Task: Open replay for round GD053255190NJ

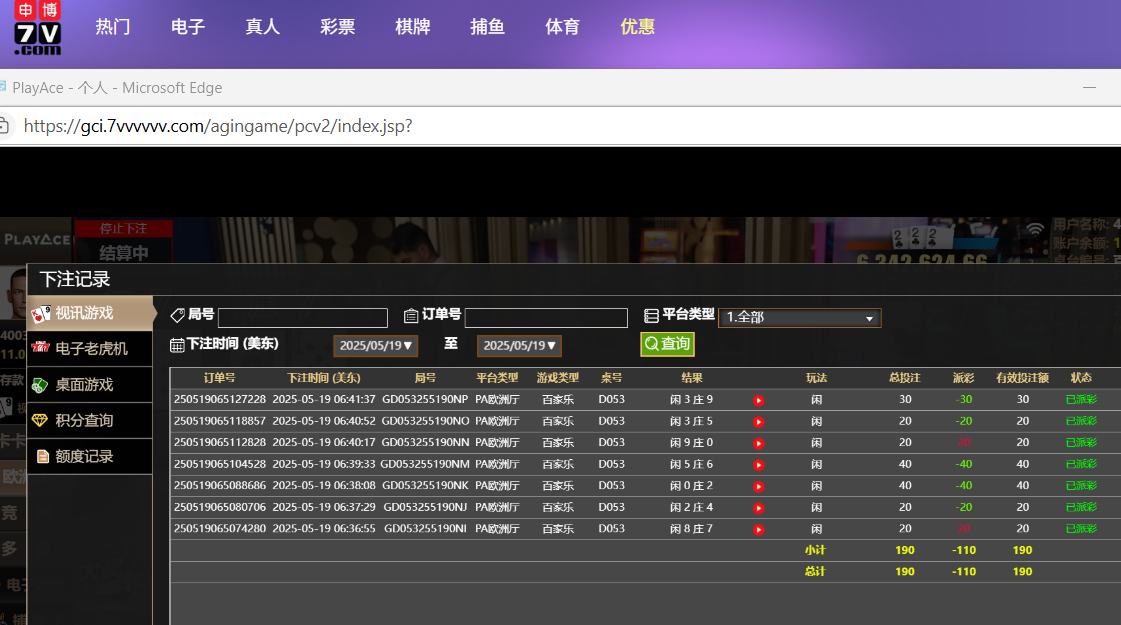Action: (758, 508)
